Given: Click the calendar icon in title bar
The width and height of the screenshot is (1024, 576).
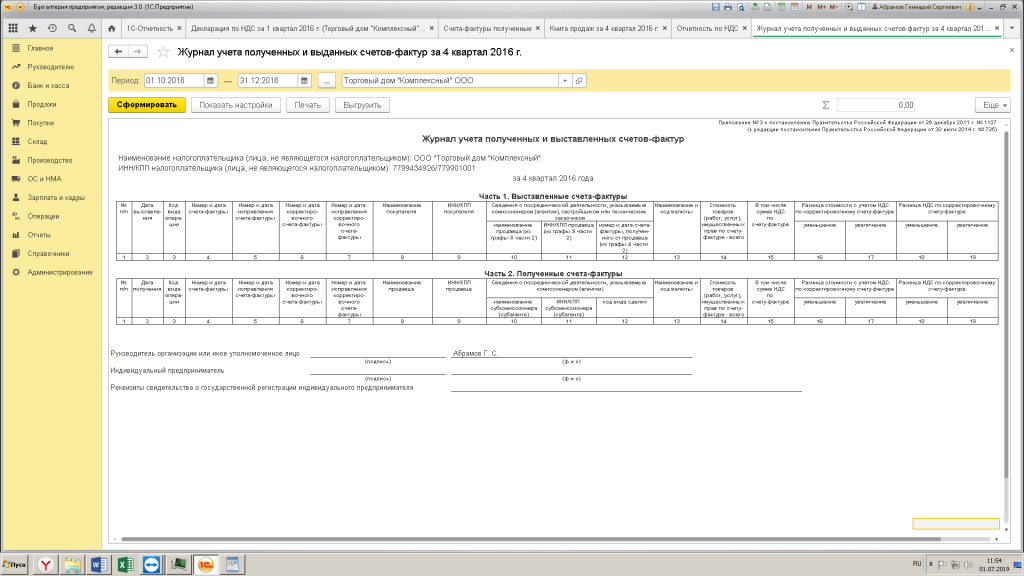Looking at the screenshot, I should 794,7.
